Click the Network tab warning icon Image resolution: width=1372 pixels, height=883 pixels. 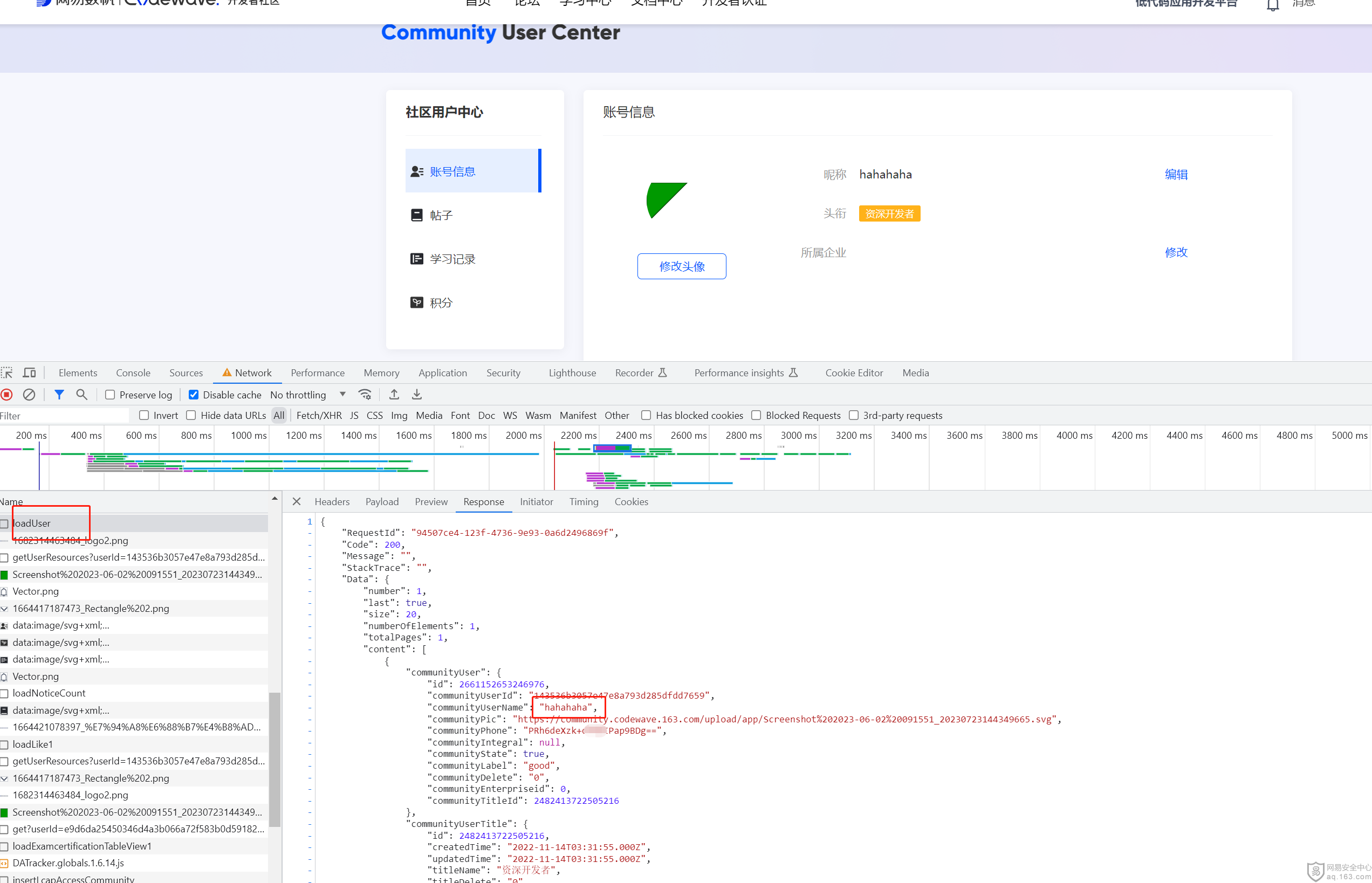227,372
